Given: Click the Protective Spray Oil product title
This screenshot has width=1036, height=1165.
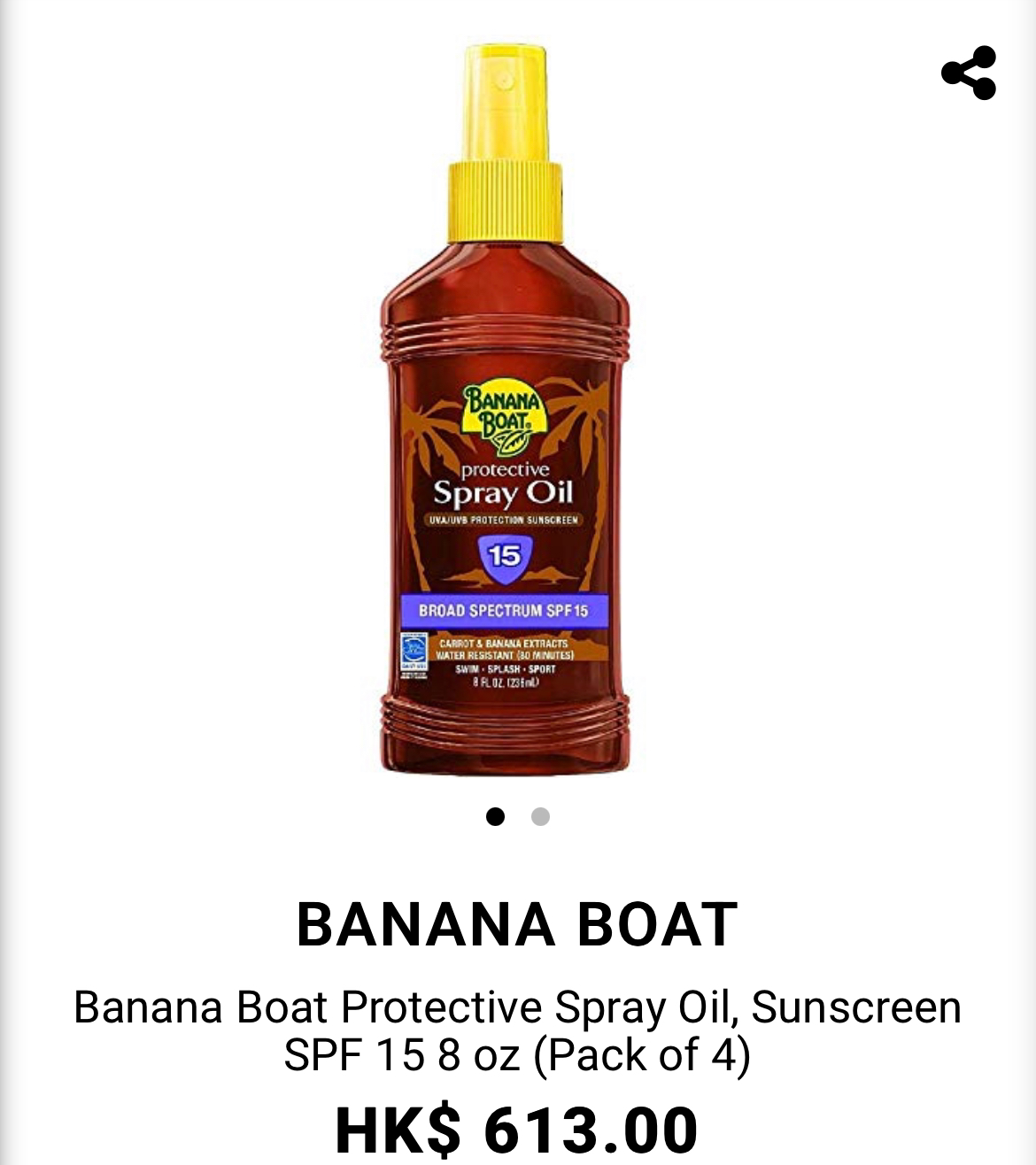Looking at the screenshot, I should 517,1030.
